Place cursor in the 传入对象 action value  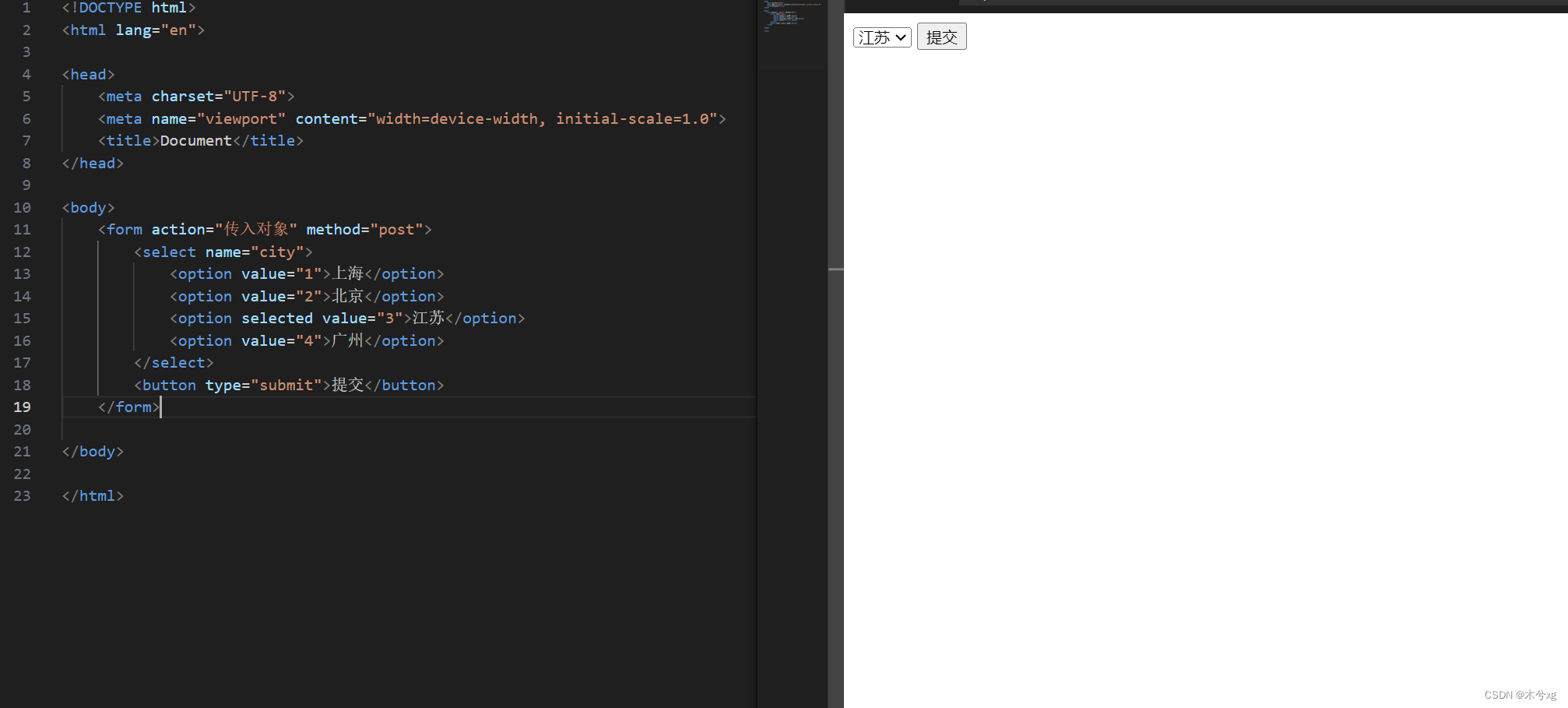(x=256, y=229)
